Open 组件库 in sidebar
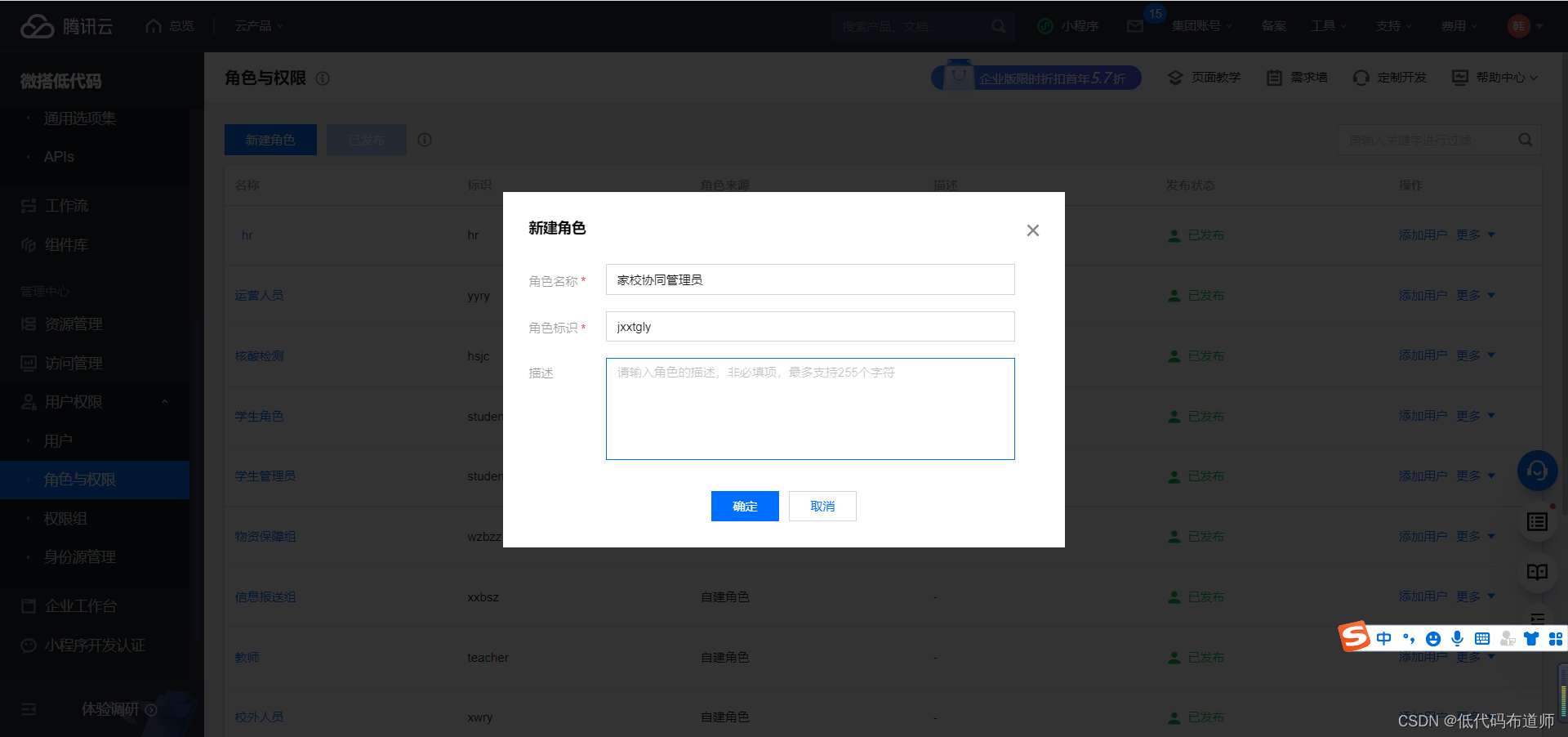 coord(66,245)
